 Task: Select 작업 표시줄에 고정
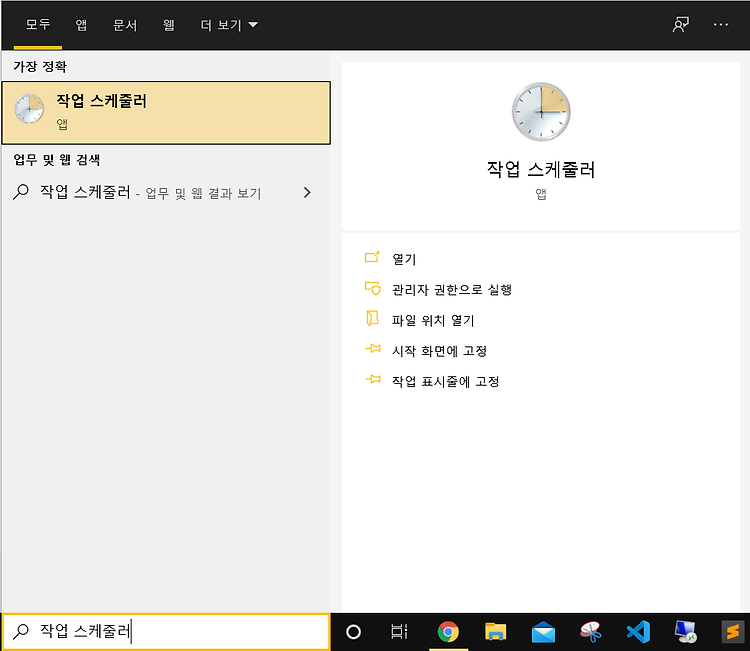(445, 381)
